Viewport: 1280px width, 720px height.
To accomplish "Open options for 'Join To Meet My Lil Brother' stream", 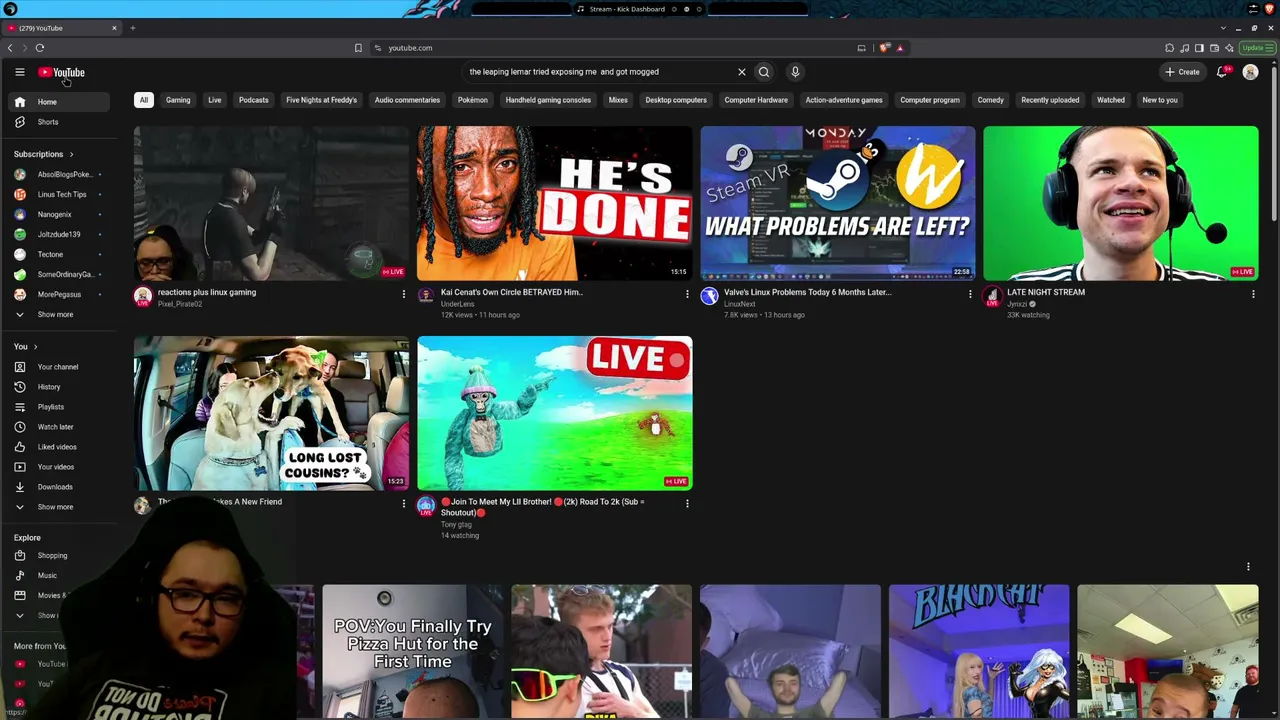I will [687, 503].
